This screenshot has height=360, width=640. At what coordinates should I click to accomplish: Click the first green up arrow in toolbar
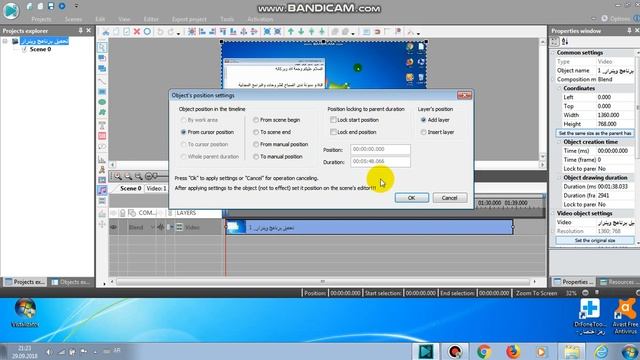click(x=291, y=31)
